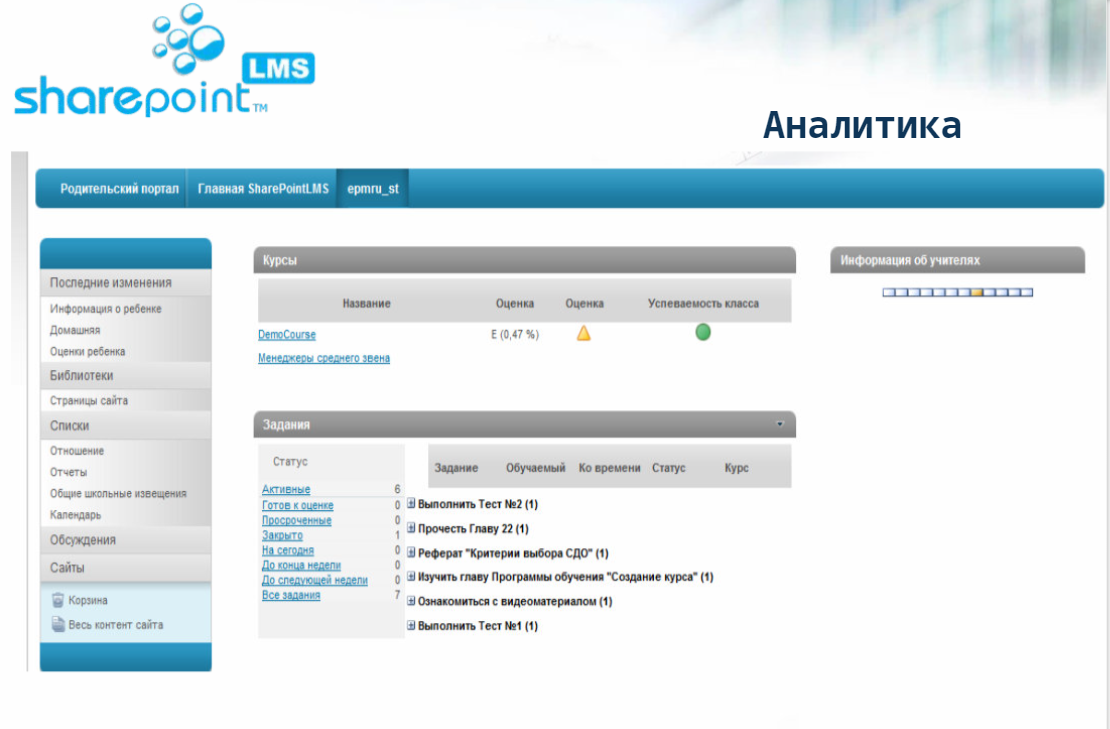Click the green class performance indicator for DemoCourse
Image resolution: width=1110 pixels, height=729 pixels.
click(702, 332)
